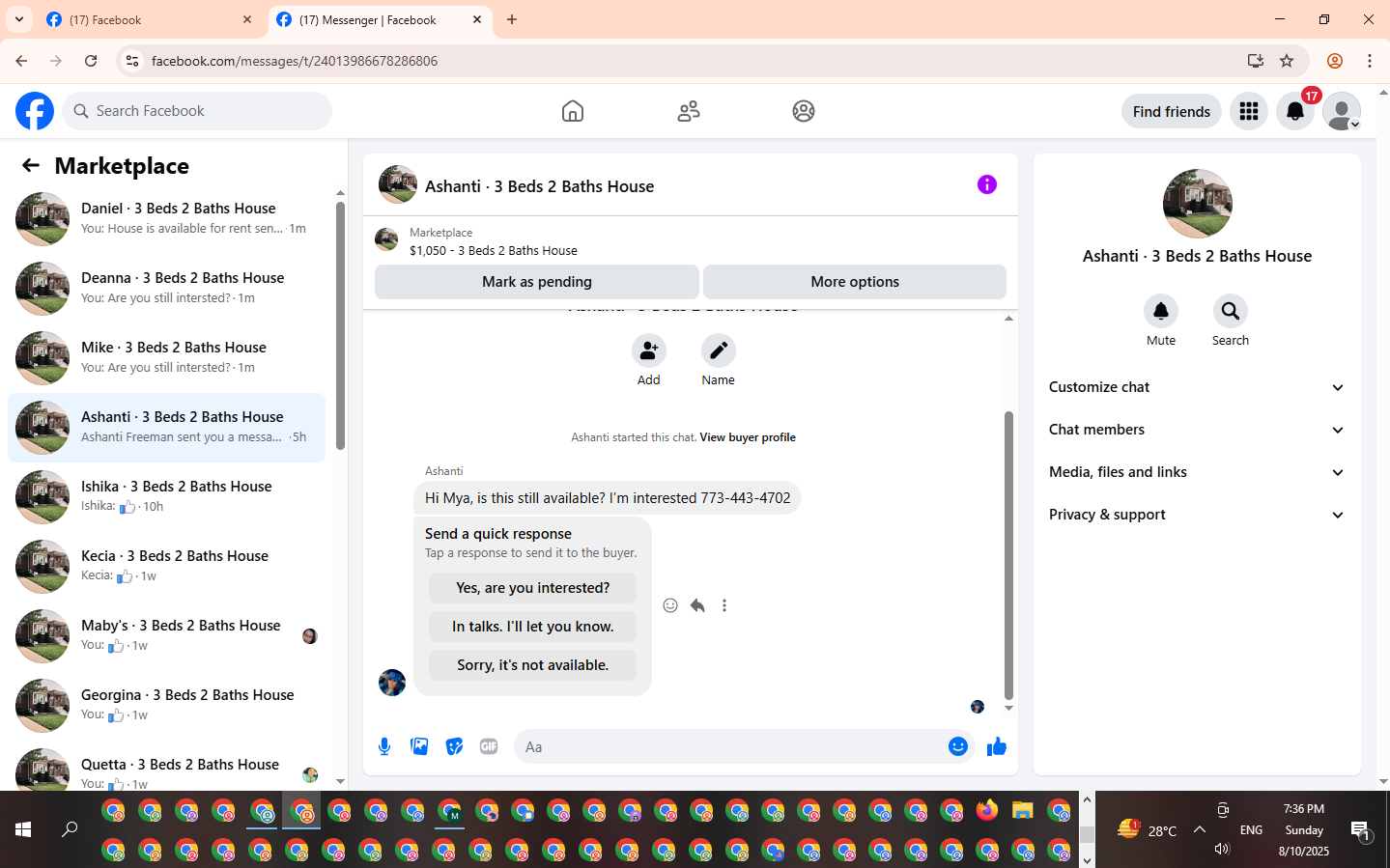
Task: Open the Windows notification center
Action: coord(1361,829)
